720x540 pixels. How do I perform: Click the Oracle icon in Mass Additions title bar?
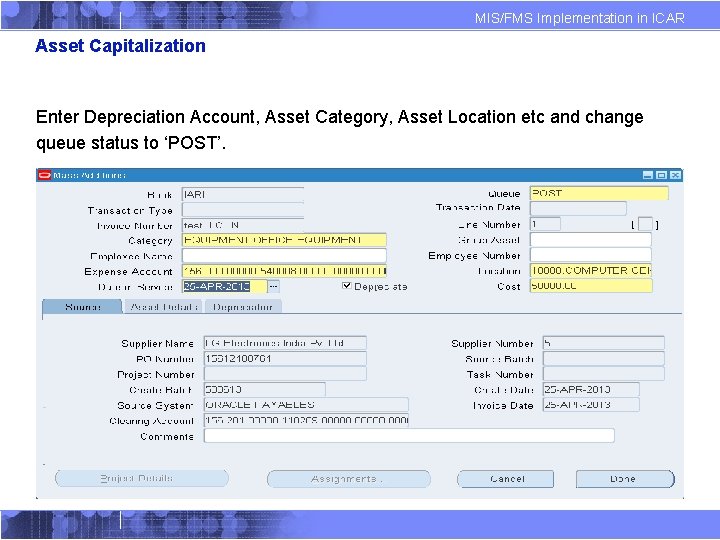(45, 175)
